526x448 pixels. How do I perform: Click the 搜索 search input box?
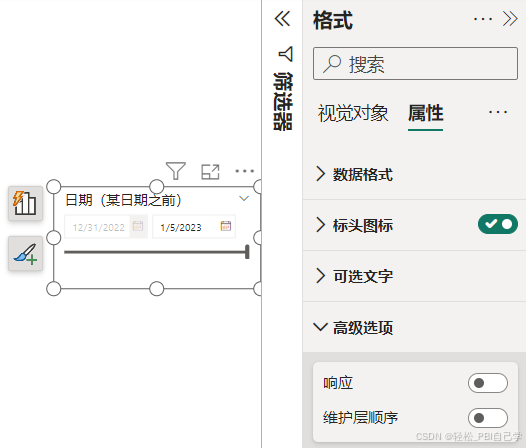click(415, 63)
